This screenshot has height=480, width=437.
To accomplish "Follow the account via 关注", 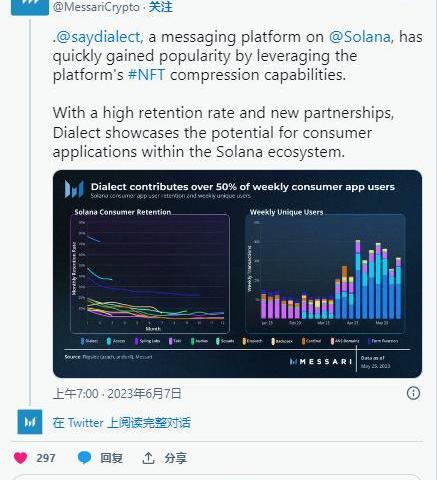I will tap(161, 7).
